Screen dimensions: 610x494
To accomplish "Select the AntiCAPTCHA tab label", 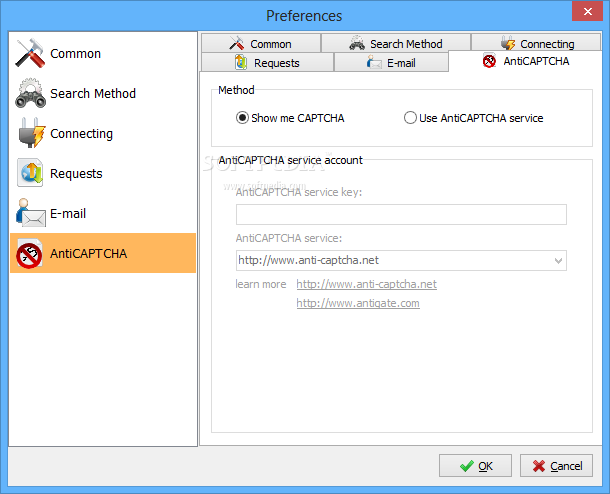I will click(x=536, y=61).
